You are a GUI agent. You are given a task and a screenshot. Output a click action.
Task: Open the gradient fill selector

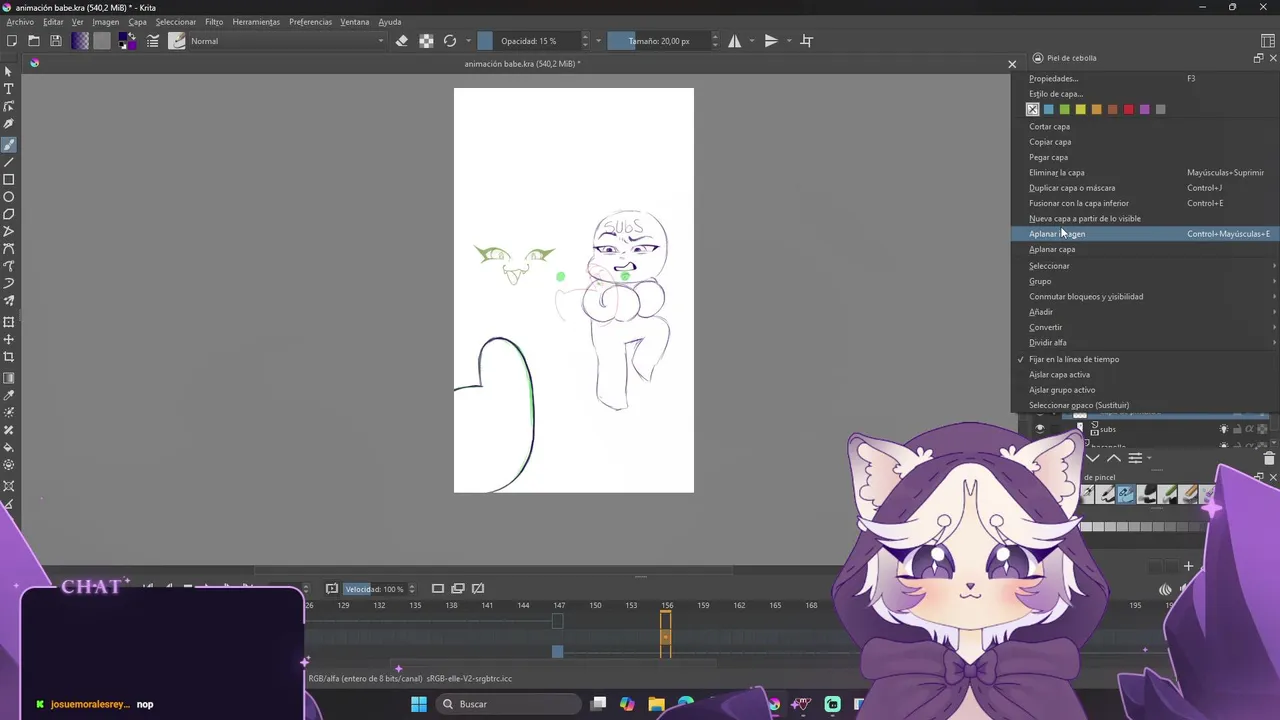click(80, 41)
